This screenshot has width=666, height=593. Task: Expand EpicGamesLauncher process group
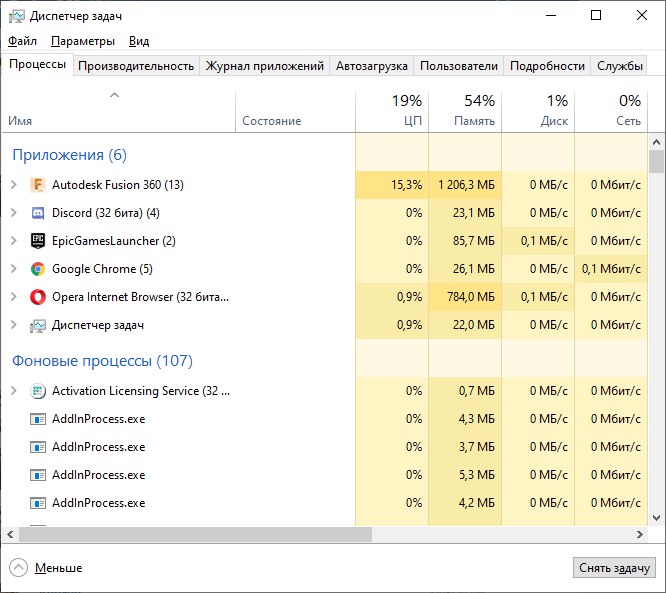click(x=14, y=241)
